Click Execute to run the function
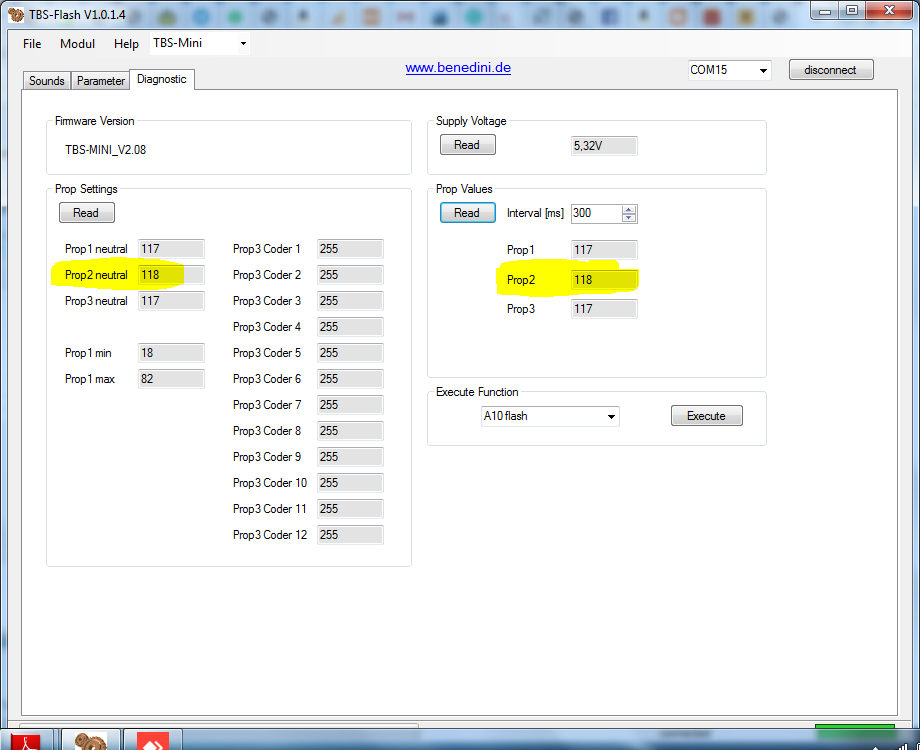The image size is (920, 750). click(x=706, y=416)
